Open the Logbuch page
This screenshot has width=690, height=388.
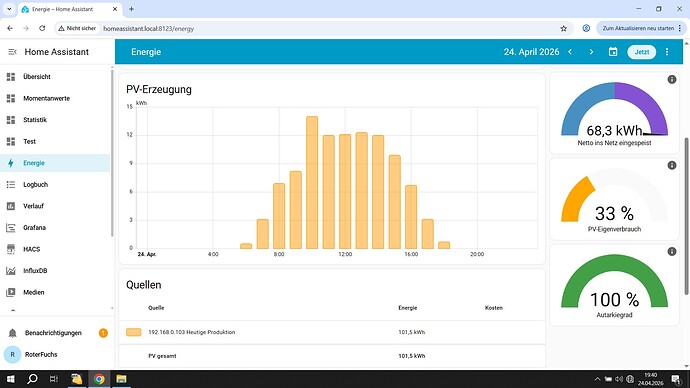click(55, 184)
